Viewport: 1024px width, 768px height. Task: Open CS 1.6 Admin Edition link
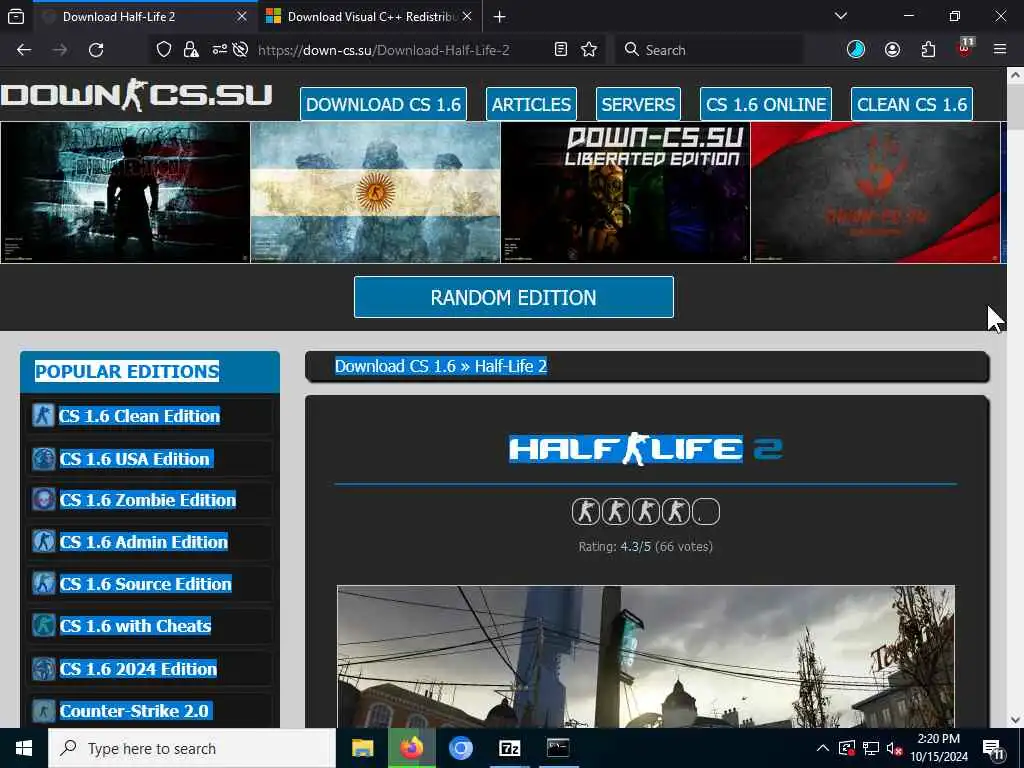[x=144, y=542]
